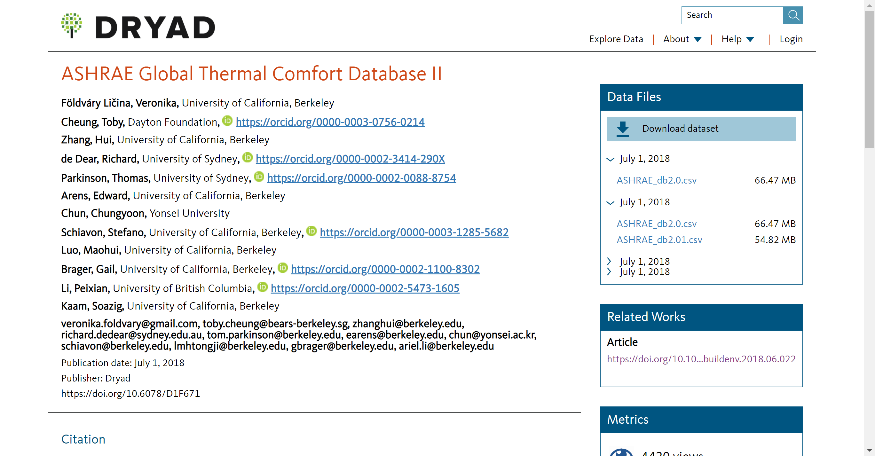Click the Download dataset button

(x=701, y=129)
